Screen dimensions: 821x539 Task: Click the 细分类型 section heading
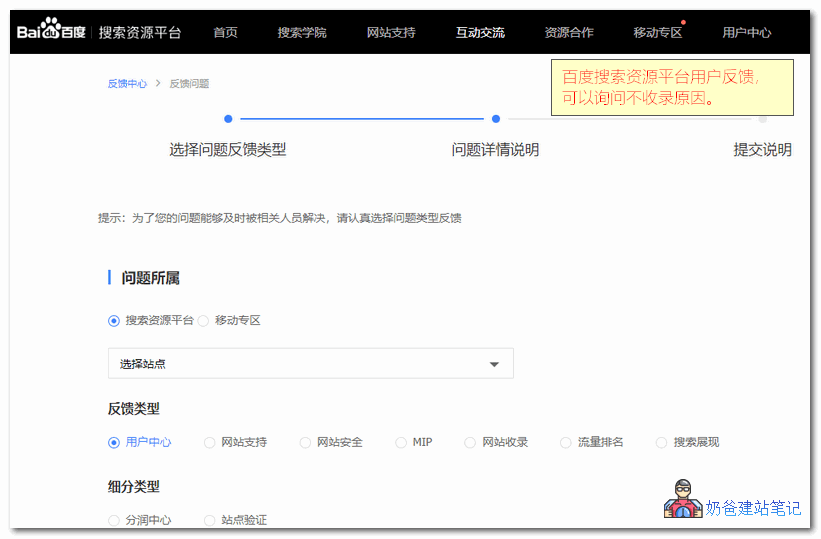(134, 487)
